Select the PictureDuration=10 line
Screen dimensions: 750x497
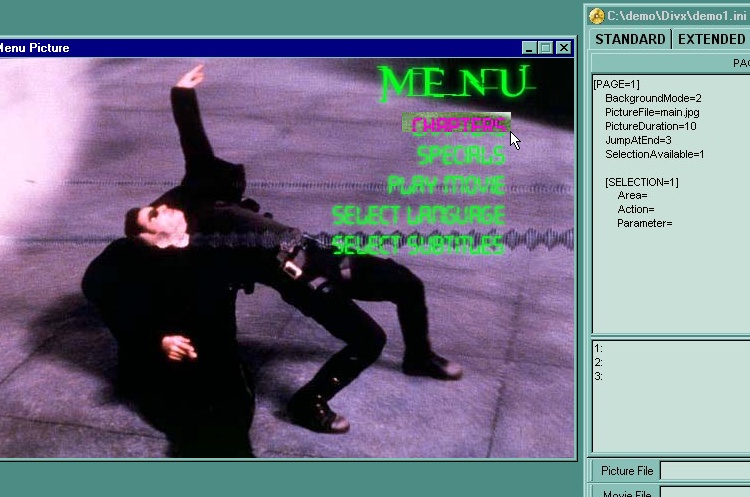651,126
